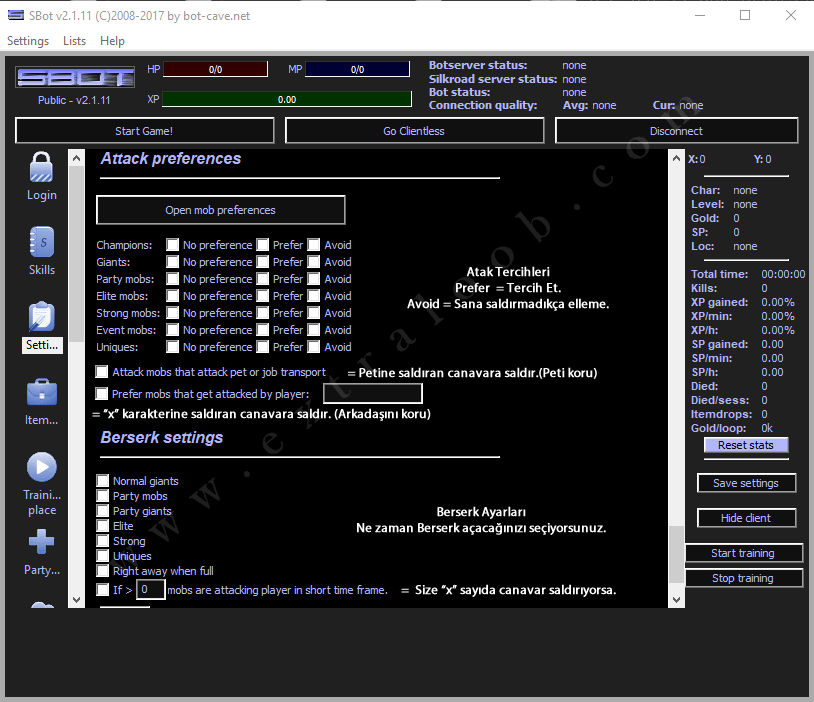
Task: Enable berserk on Elite
Action: [x=103, y=526]
